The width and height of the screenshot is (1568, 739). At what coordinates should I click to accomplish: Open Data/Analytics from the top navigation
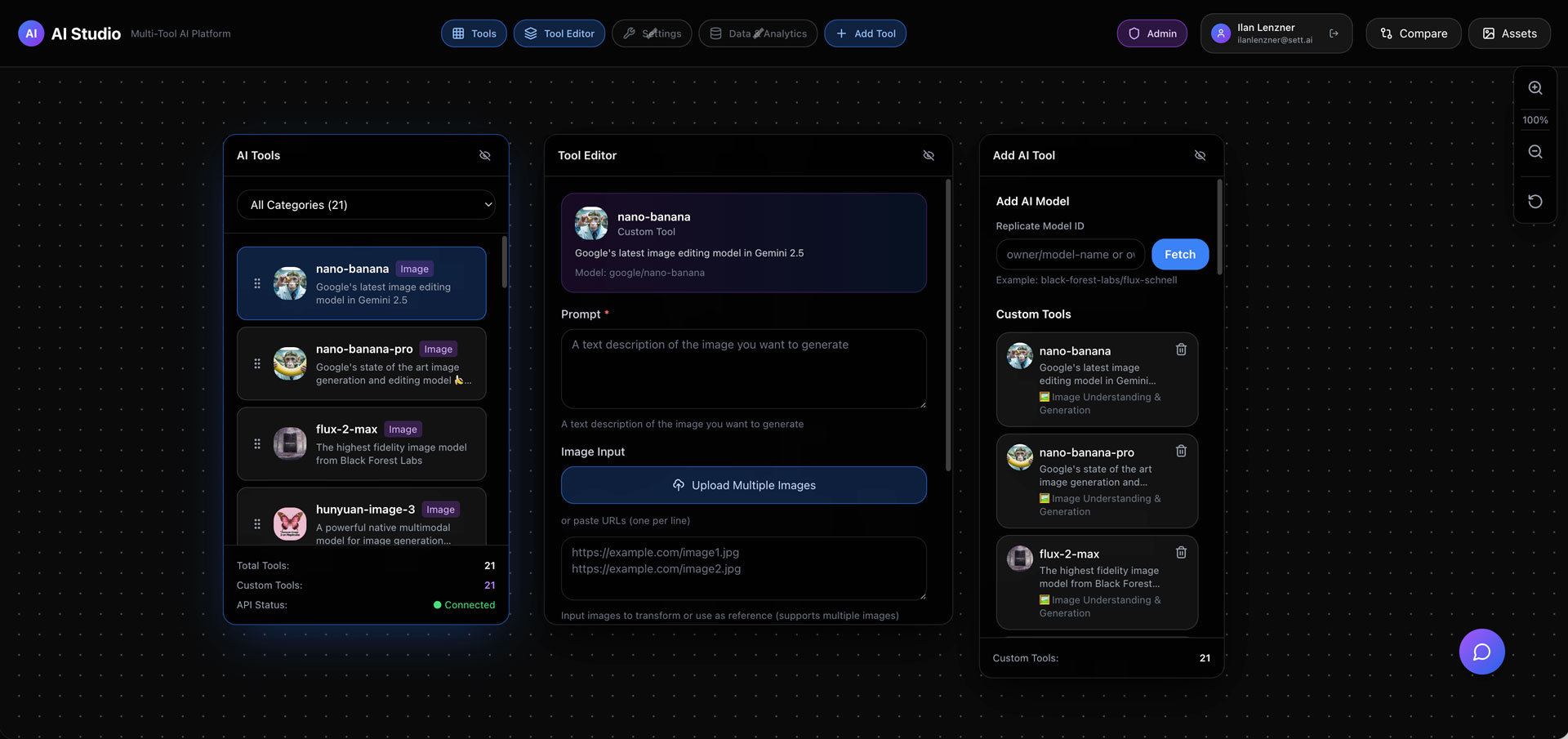pyautogui.click(x=758, y=33)
